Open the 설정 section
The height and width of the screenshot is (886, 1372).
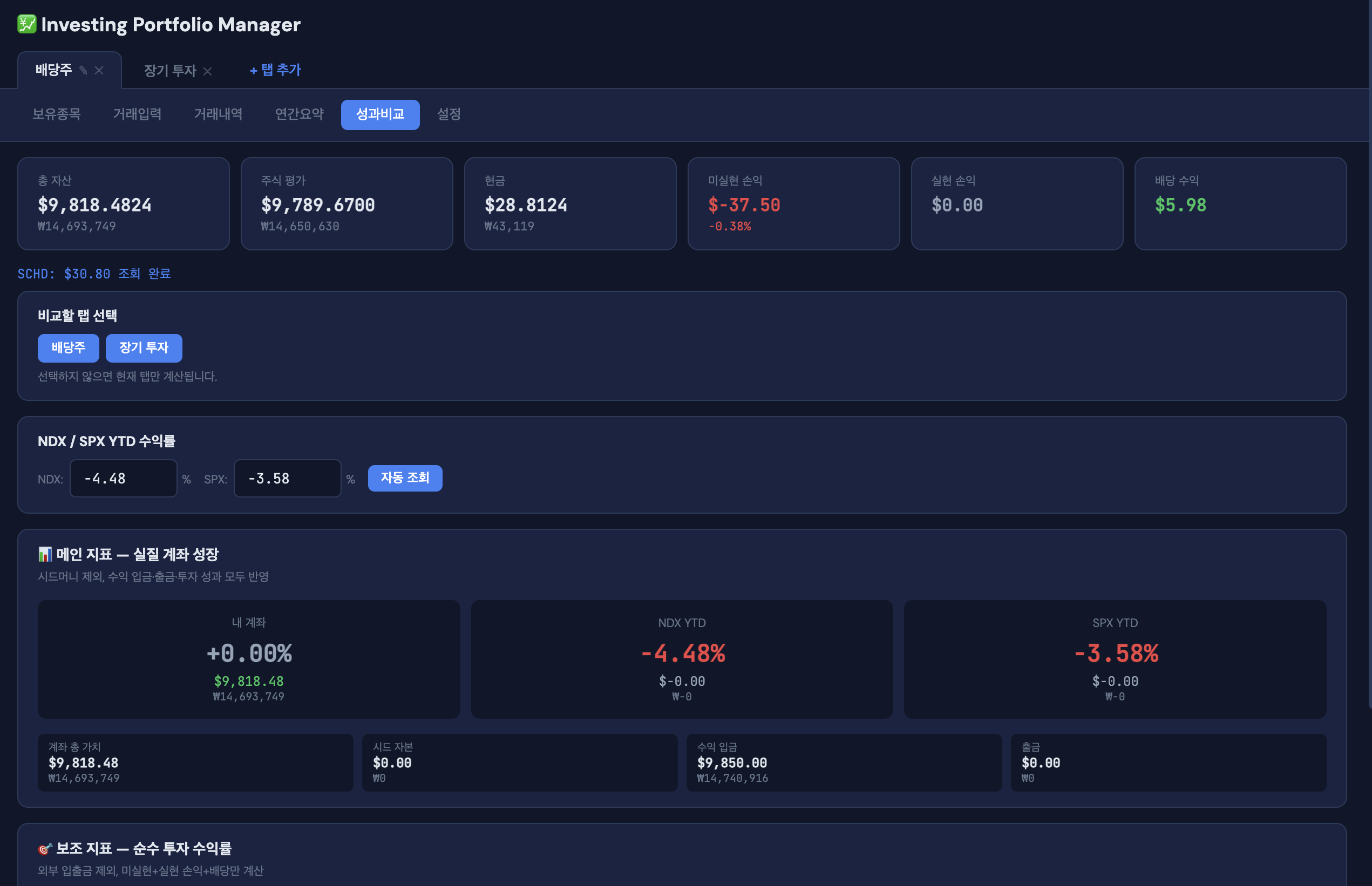449,114
